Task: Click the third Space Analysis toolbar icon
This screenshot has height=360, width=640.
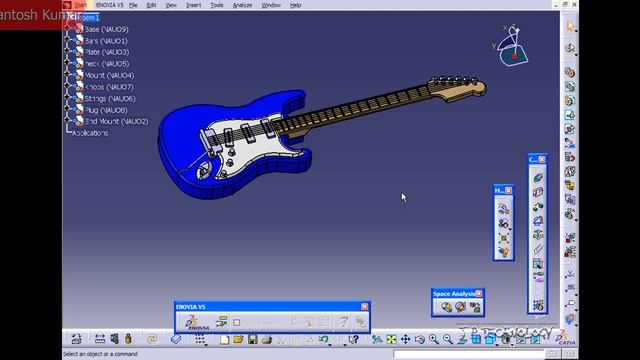Action: (x=475, y=307)
